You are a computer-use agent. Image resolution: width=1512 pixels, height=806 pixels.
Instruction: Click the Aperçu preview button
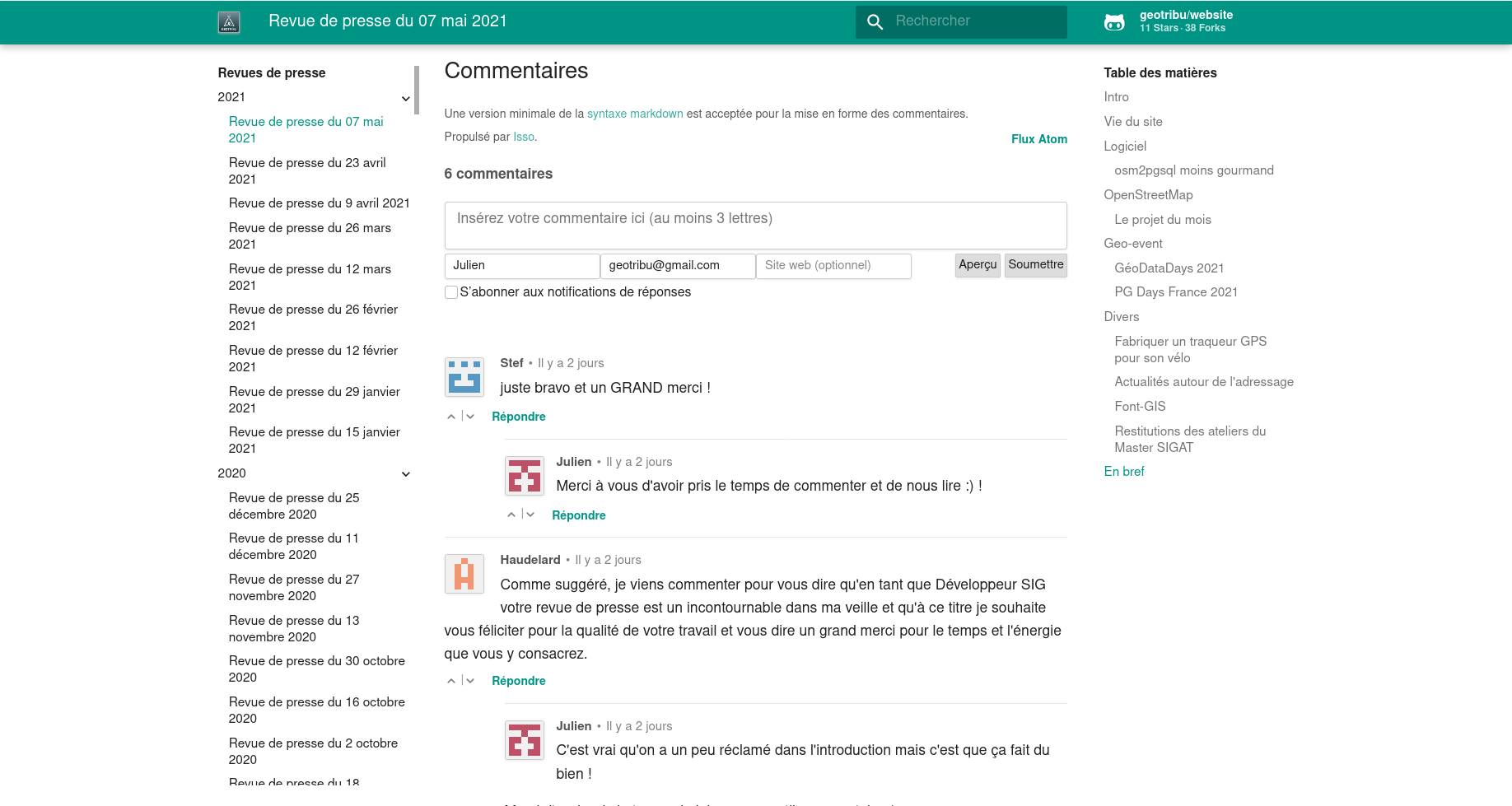[978, 265]
